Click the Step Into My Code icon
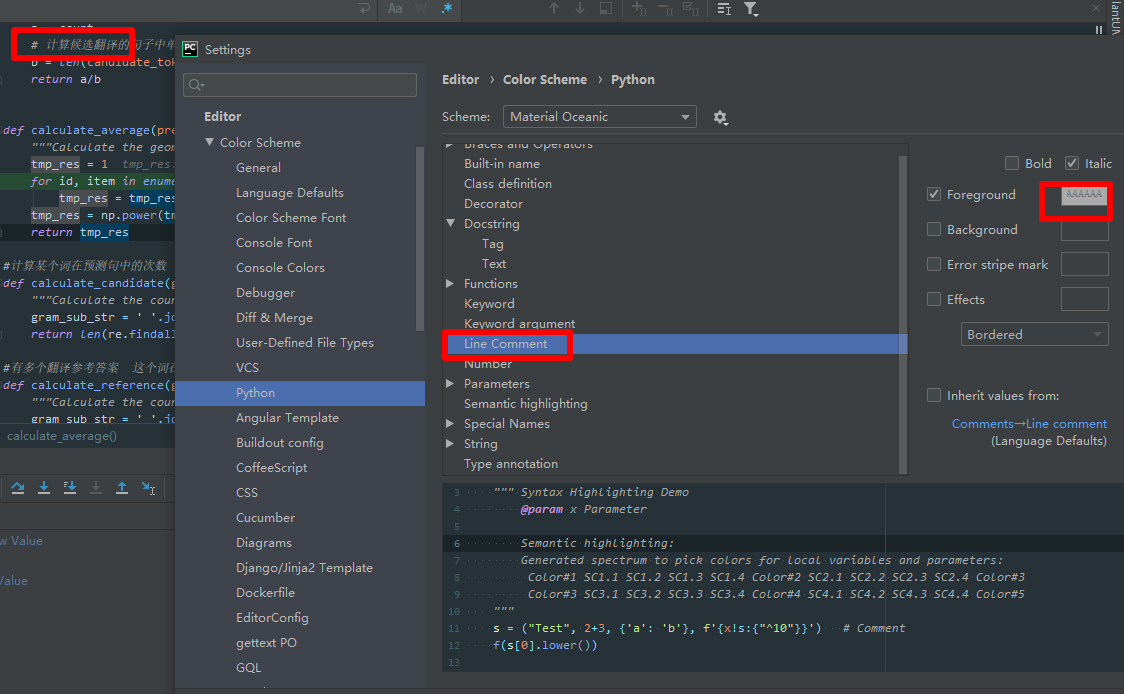 click(70, 488)
